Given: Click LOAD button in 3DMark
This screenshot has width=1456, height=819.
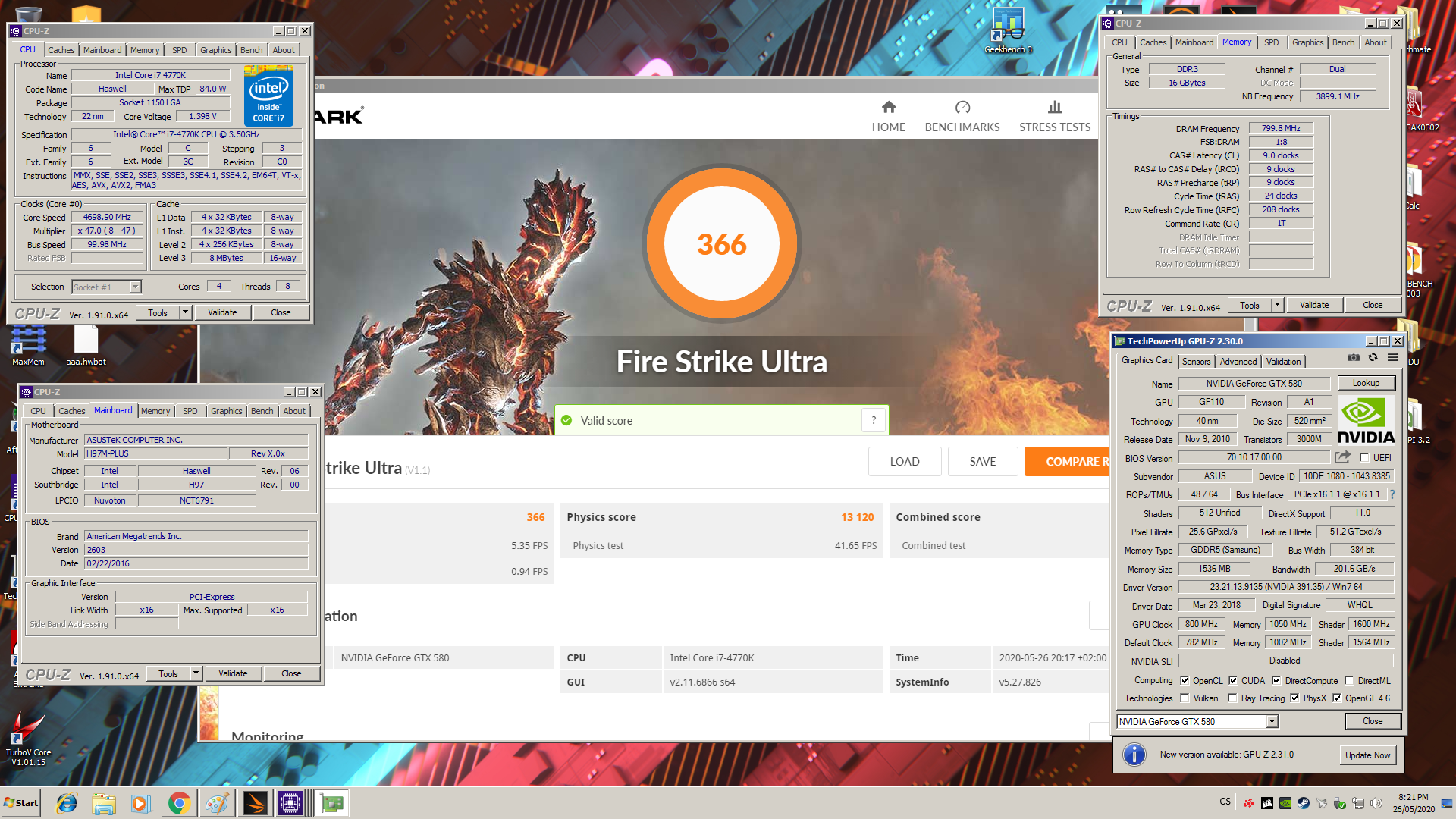Looking at the screenshot, I should (905, 461).
